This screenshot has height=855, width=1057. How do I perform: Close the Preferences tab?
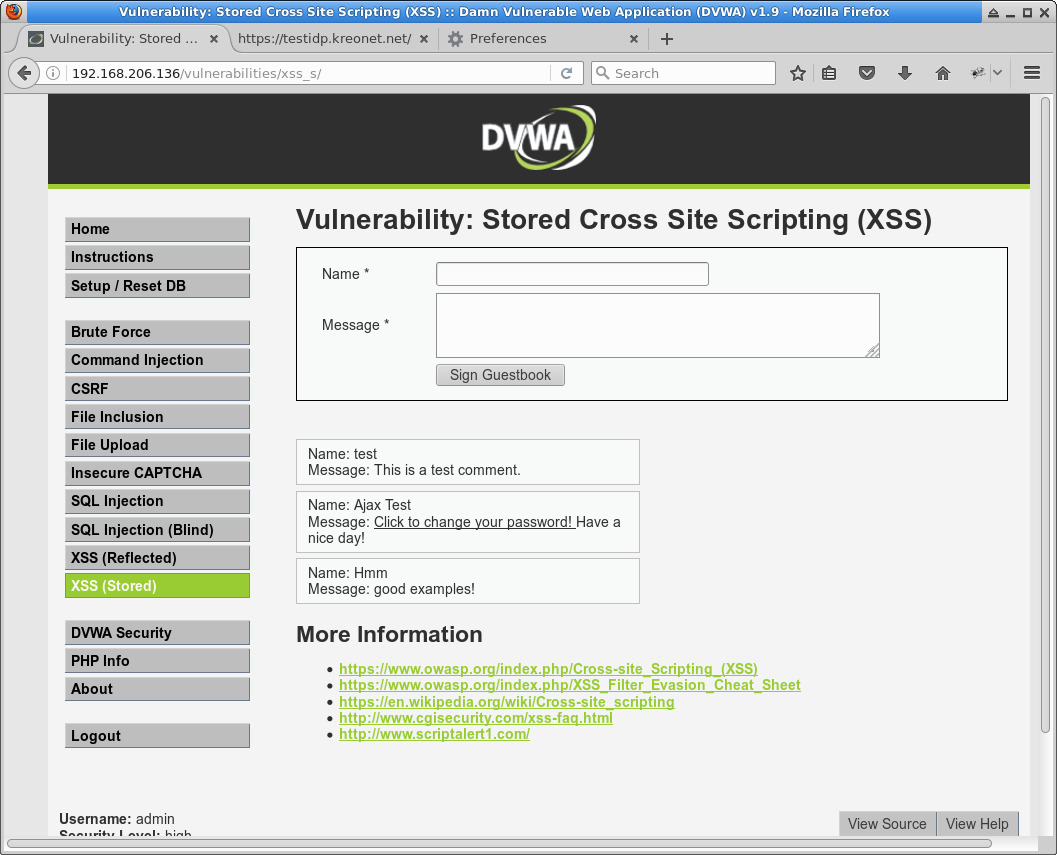634,39
